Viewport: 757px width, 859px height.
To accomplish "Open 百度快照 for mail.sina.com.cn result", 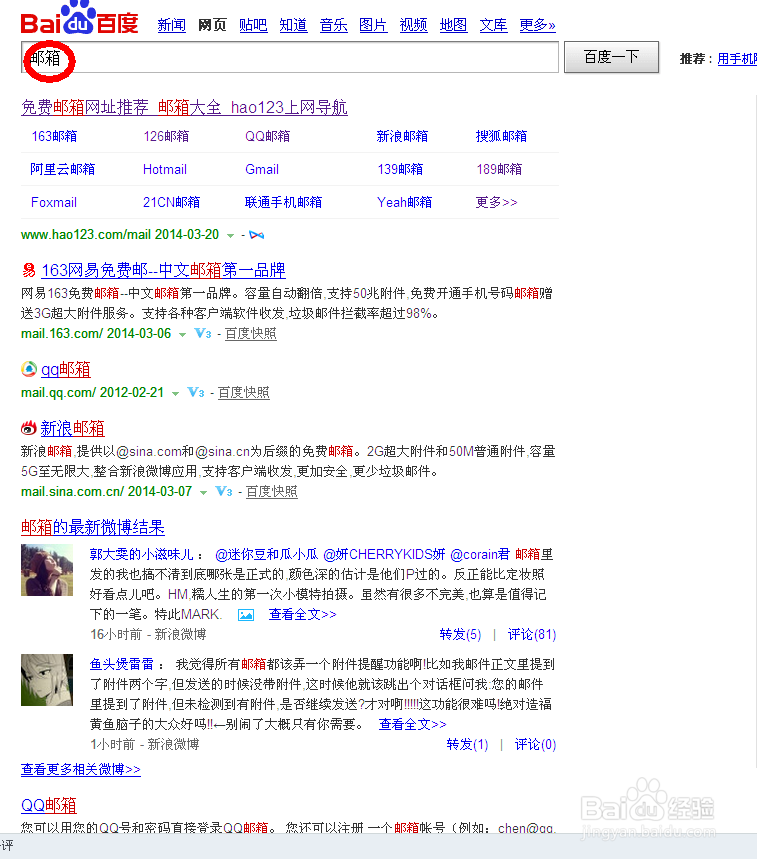I will click(272, 492).
